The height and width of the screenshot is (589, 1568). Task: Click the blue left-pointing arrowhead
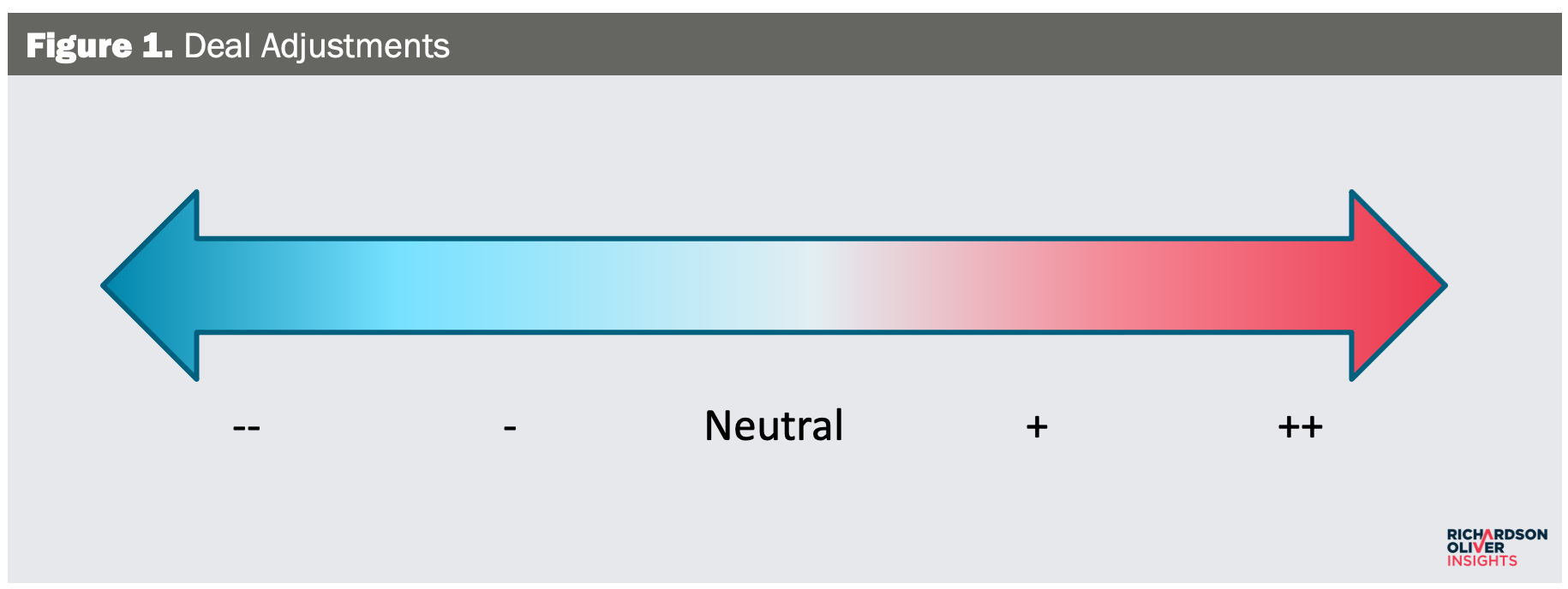pyautogui.click(x=154, y=285)
